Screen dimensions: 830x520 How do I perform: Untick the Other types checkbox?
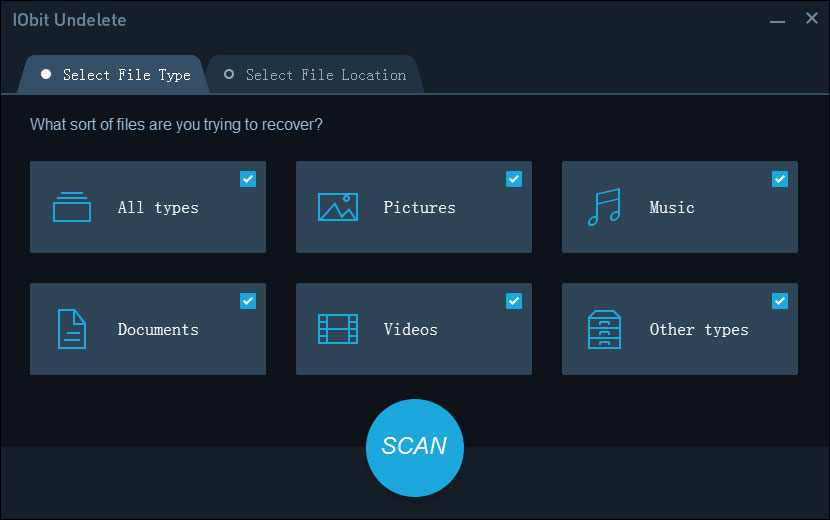780,301
